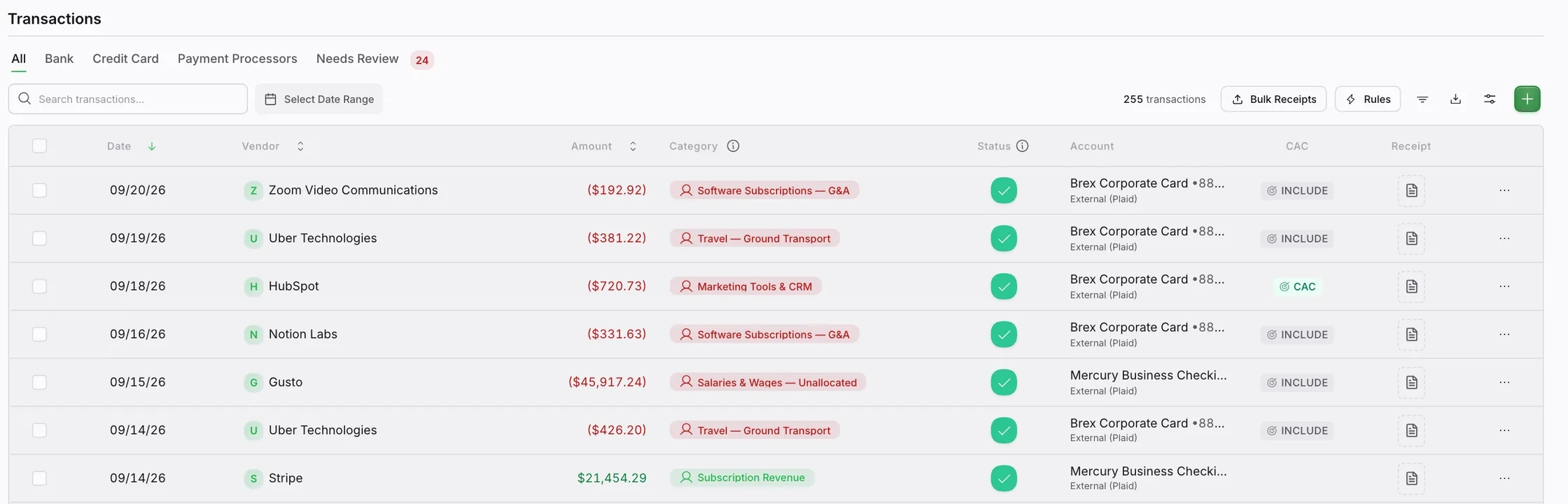The height and width of the screenshot is (504, 1568).
Task: Check the Gusto row checkbox
Action: (x=39, y=382)
